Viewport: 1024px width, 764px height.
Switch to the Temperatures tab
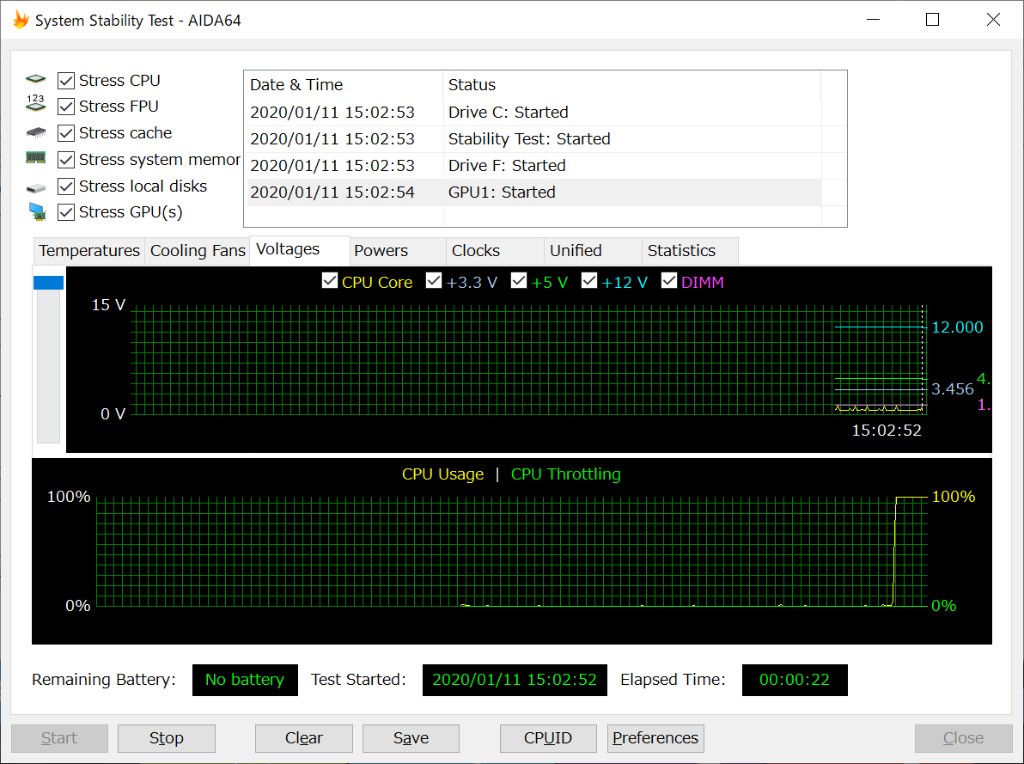pos(89,251)
